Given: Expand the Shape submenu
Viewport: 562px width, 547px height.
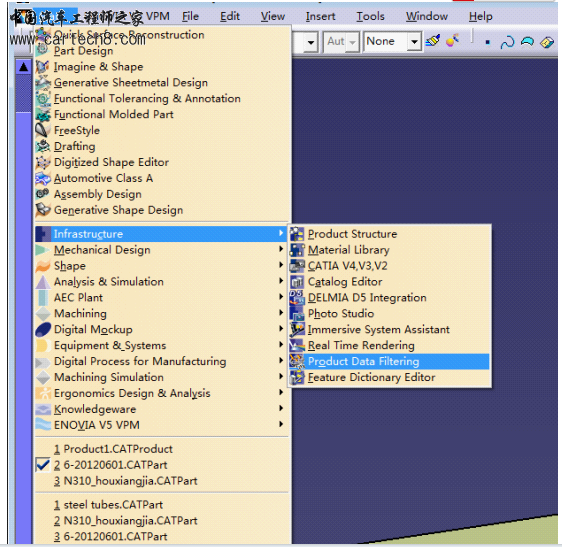Looking at the screenshot, I should (161, 266).
